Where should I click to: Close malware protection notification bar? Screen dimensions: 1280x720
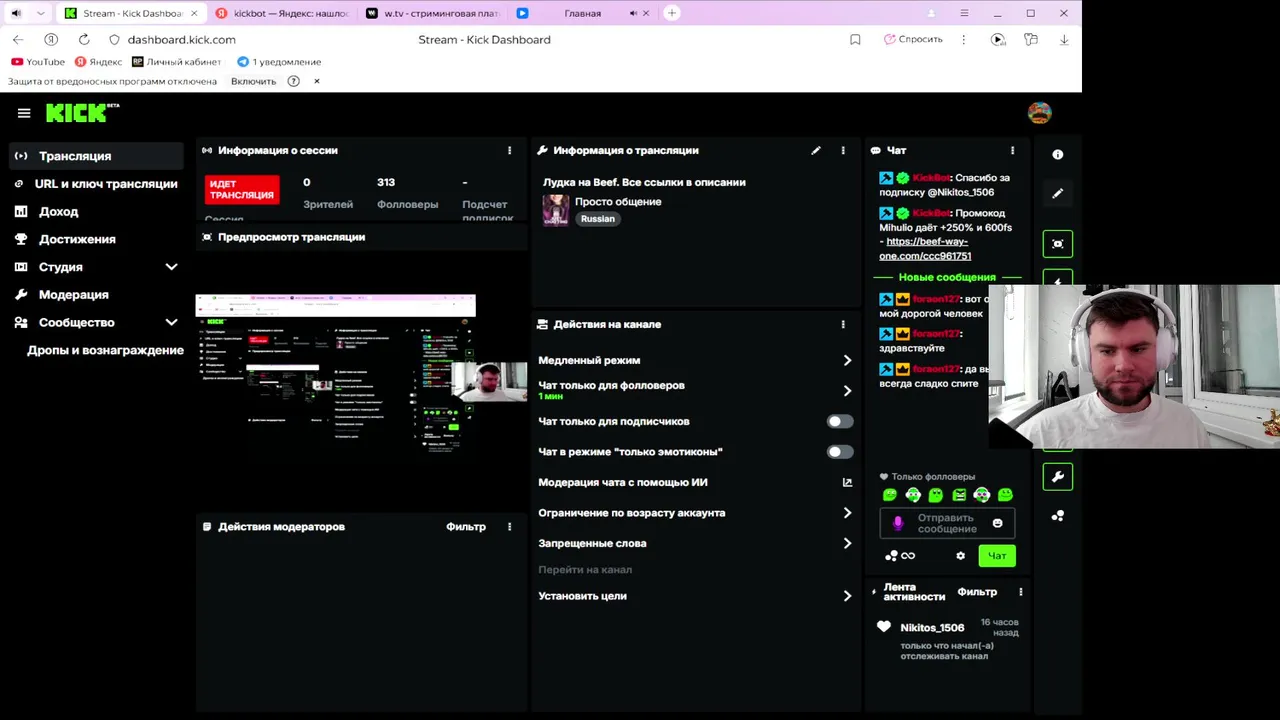[x=317, y=81]
